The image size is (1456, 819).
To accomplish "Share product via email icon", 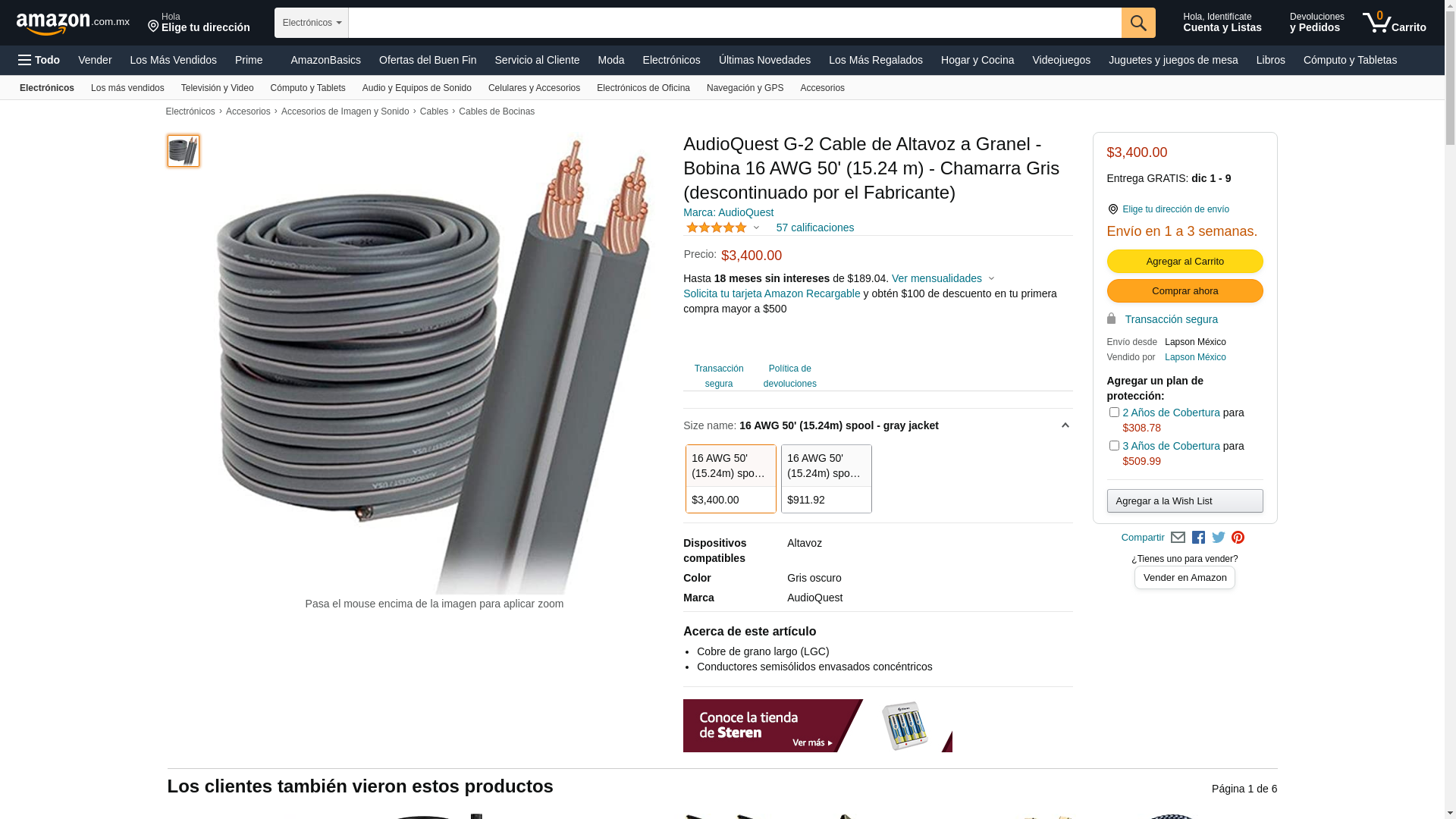I will click(1178, 538).
